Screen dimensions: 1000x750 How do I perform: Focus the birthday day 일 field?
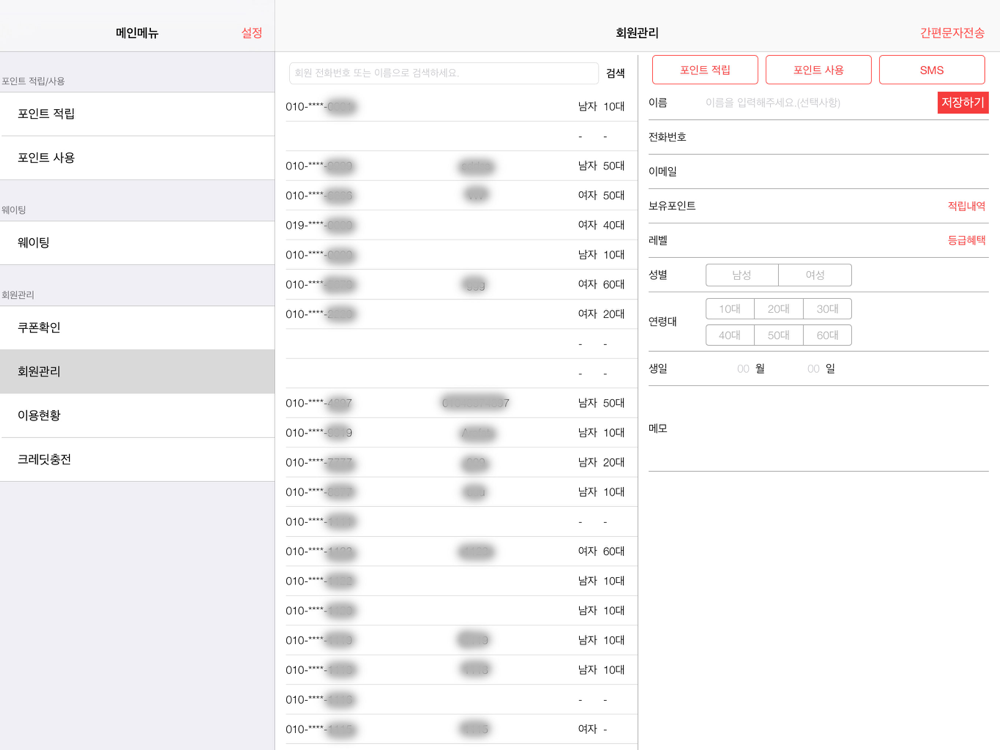pyautogui.click(x=813, y=369)
